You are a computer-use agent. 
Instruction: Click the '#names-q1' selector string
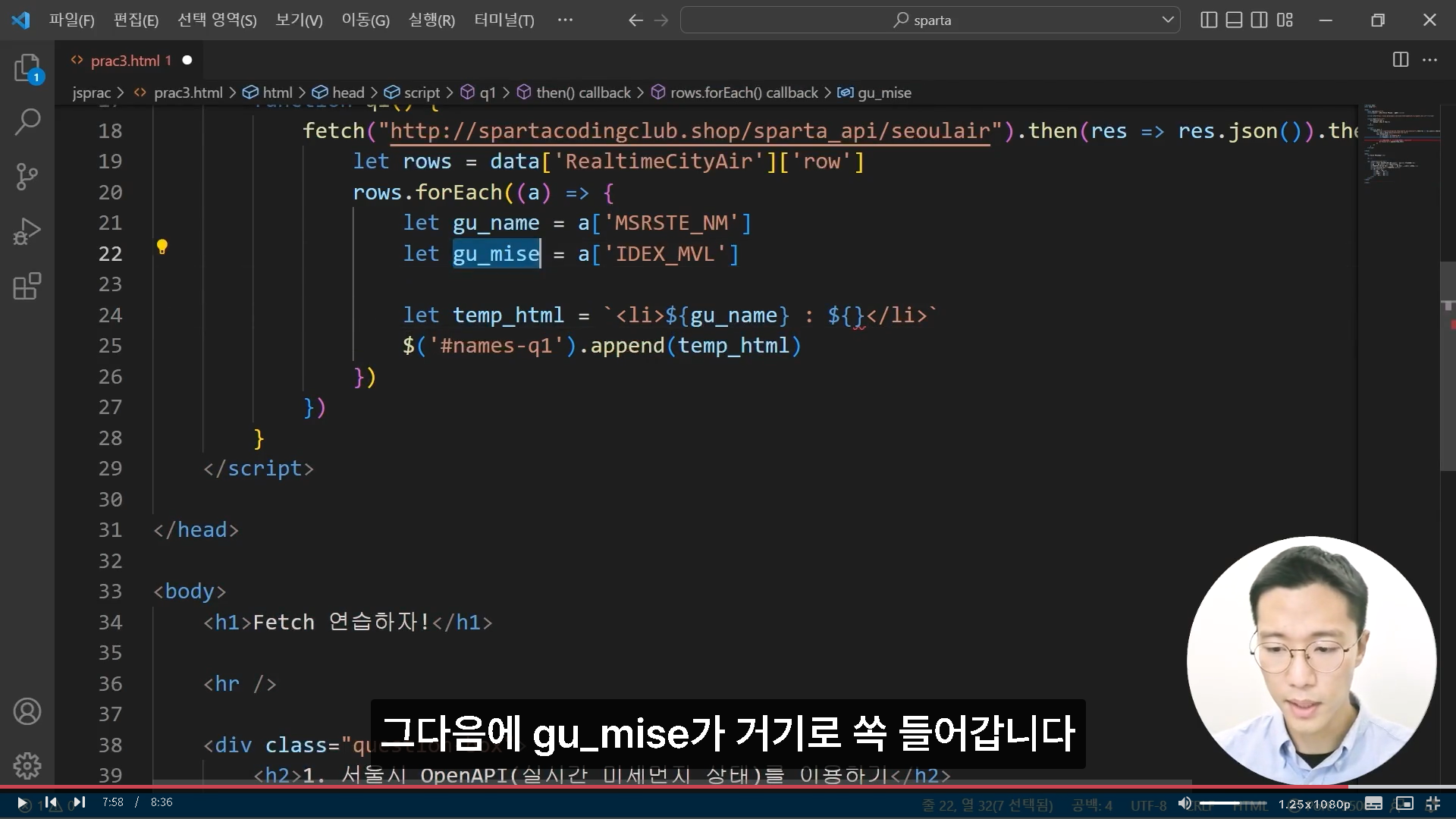(x=496, y=346)
